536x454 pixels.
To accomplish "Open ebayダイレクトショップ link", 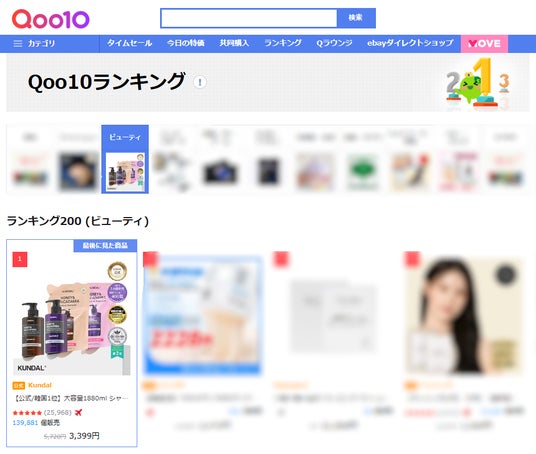I will 410,43.
